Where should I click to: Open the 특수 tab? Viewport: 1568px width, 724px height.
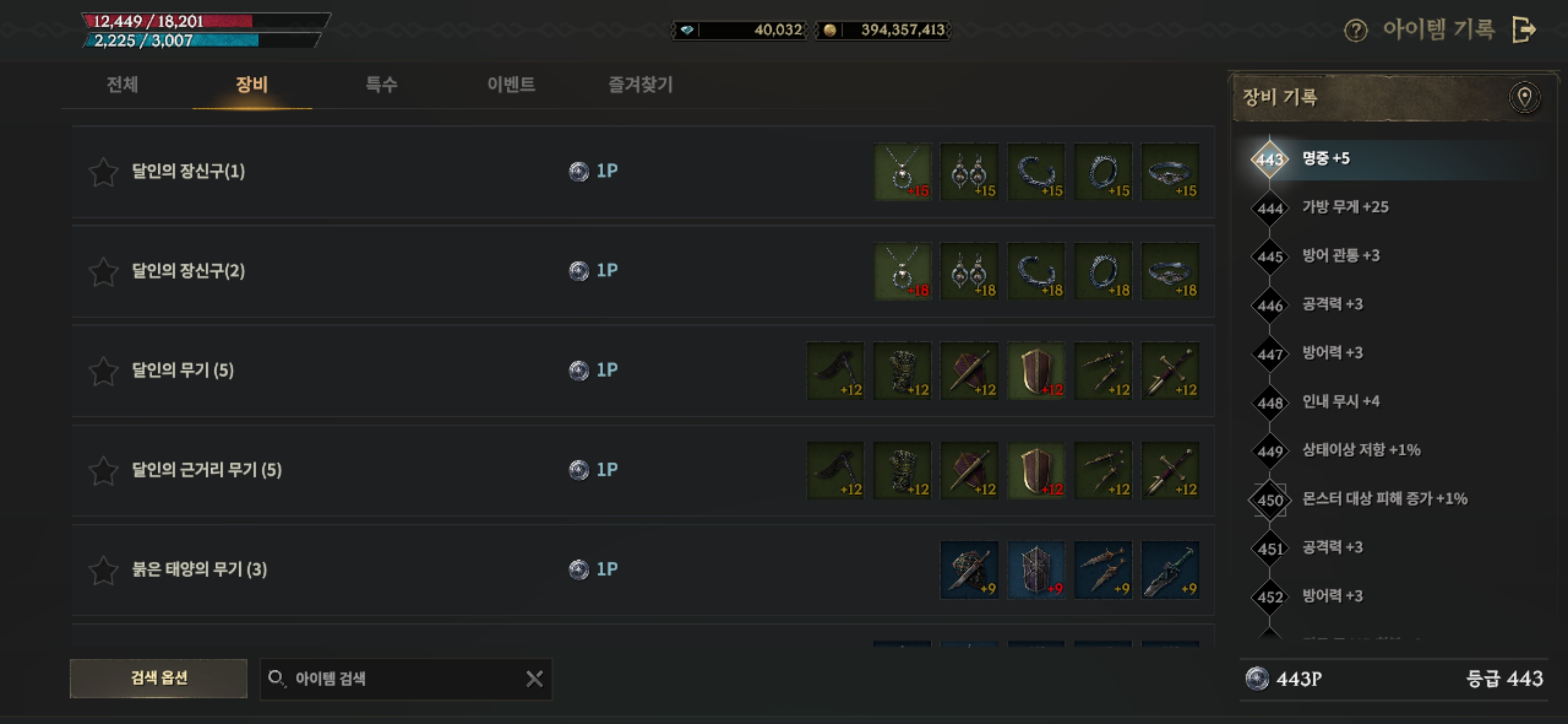point(381,84)
